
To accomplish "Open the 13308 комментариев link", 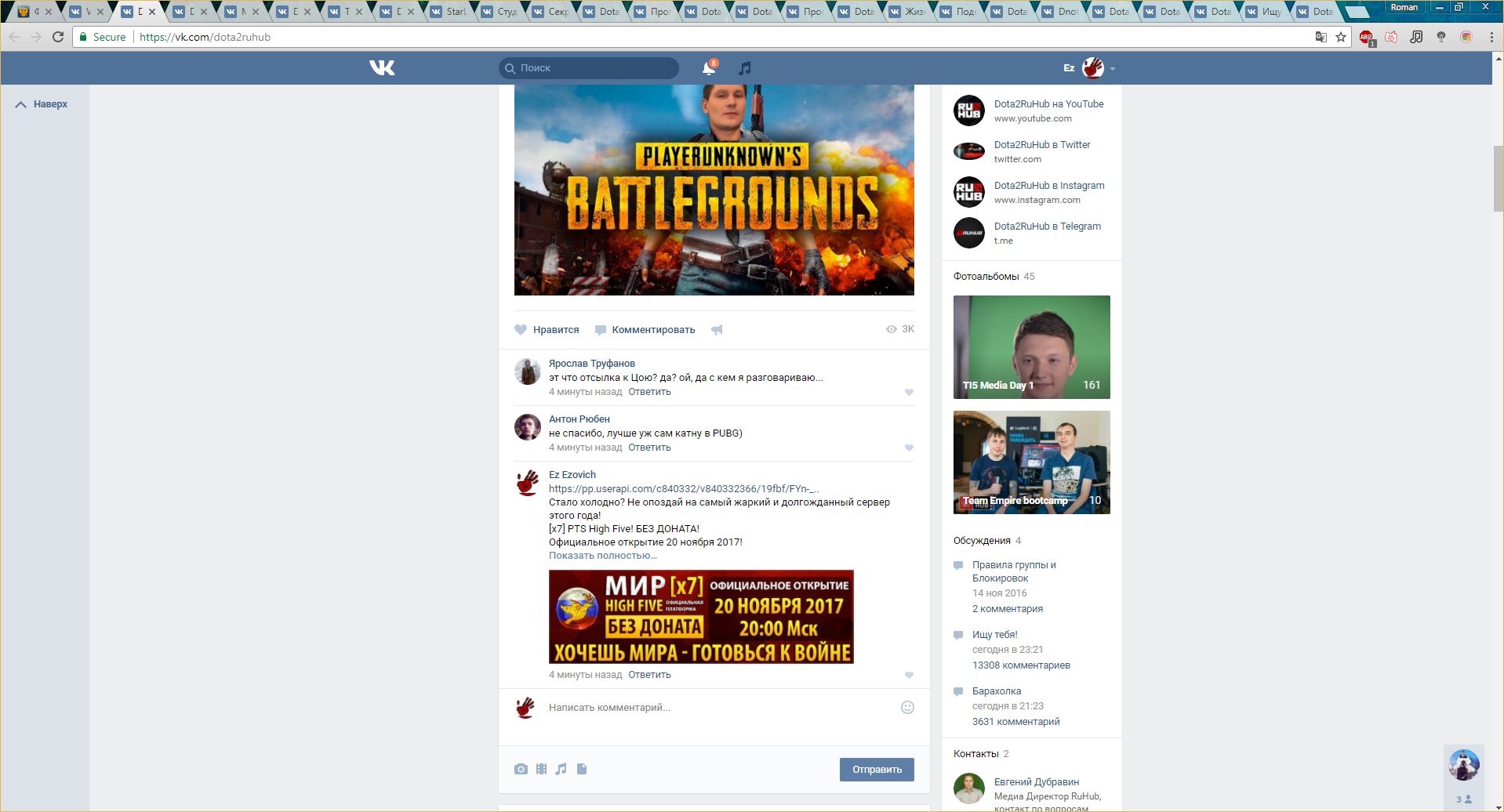I will coord(1021,665).
